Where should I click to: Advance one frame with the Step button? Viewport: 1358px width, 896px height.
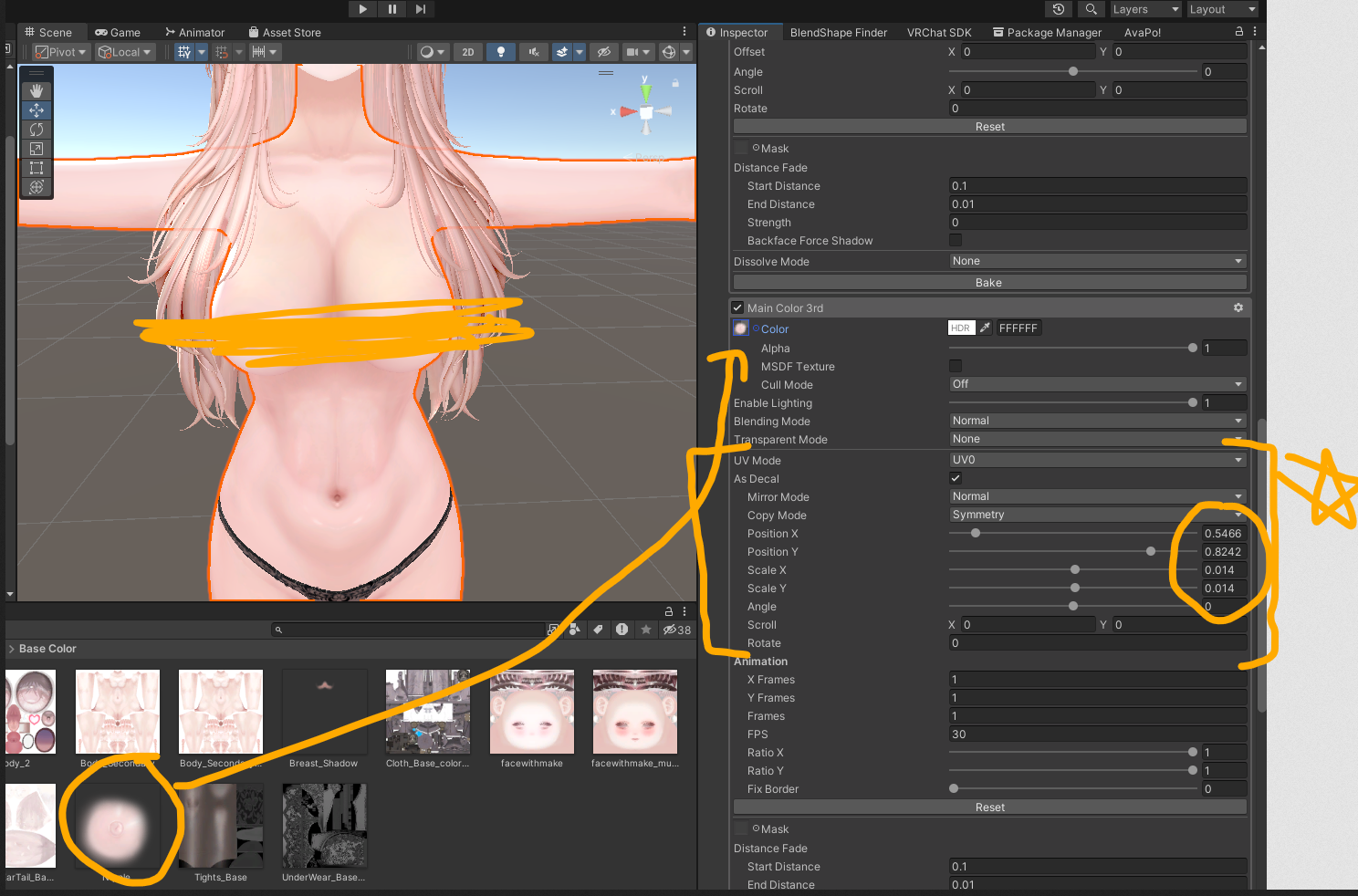coord(421,9)
